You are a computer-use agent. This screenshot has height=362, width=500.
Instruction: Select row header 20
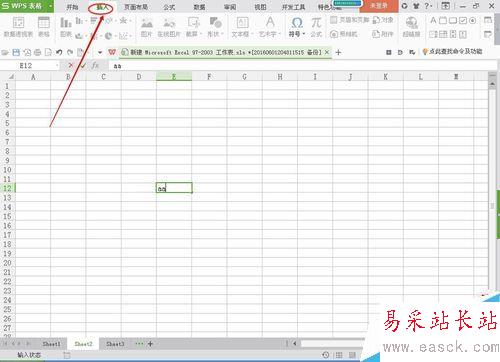pos(7,263)
